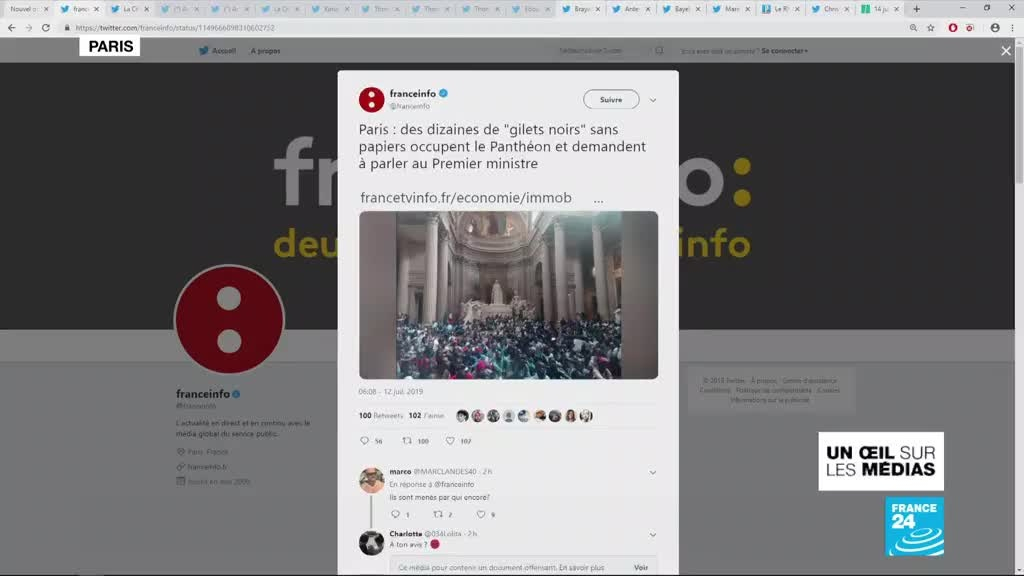Image resolution: width=1024 pixels, height=576 pixels.
Task: Click the Suivre follow button
Action: tap(611, 100)
